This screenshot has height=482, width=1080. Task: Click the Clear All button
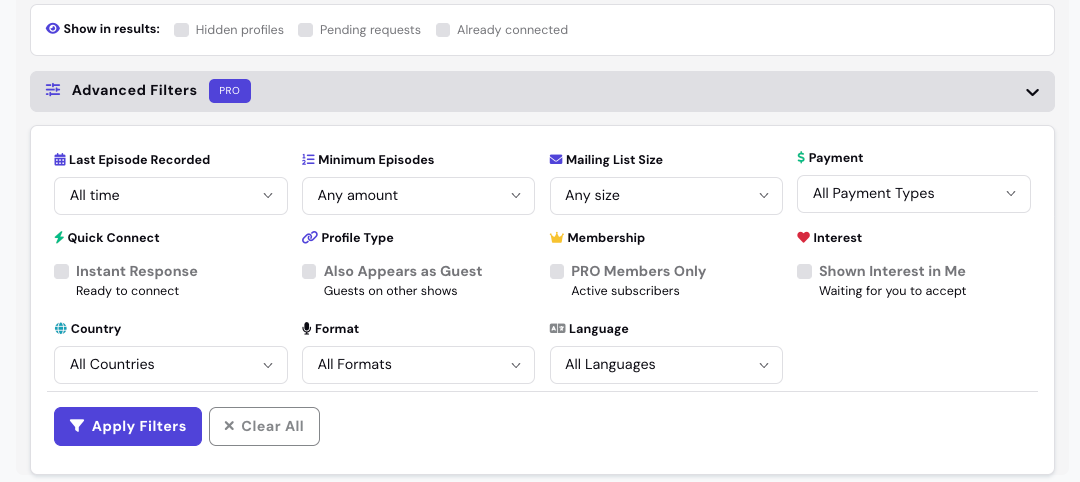pos(264,426)
